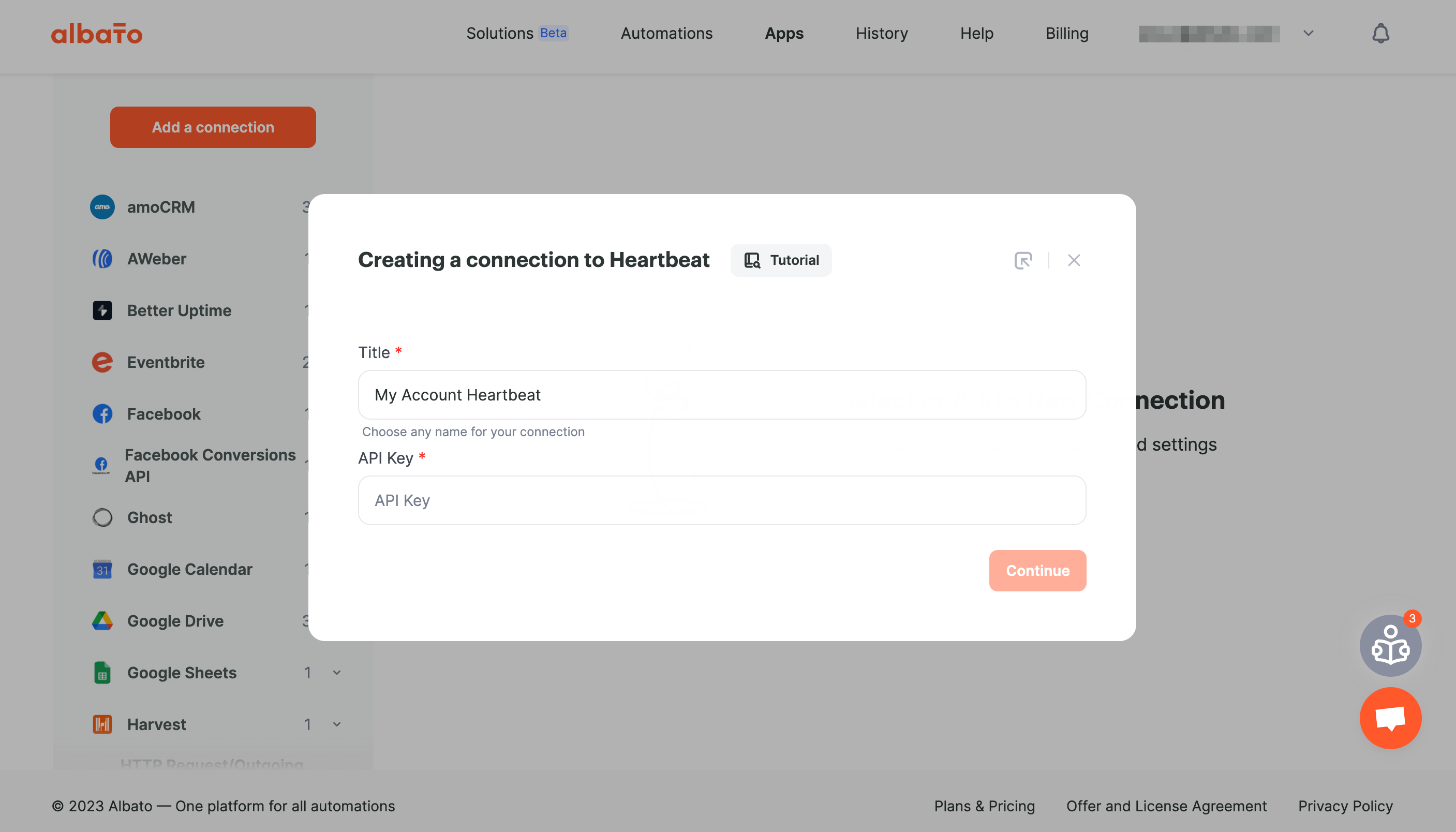This screenshot has width=1456, height=832.
Task: Open the help assistant widget with badge
Action: click(1390, 645)
